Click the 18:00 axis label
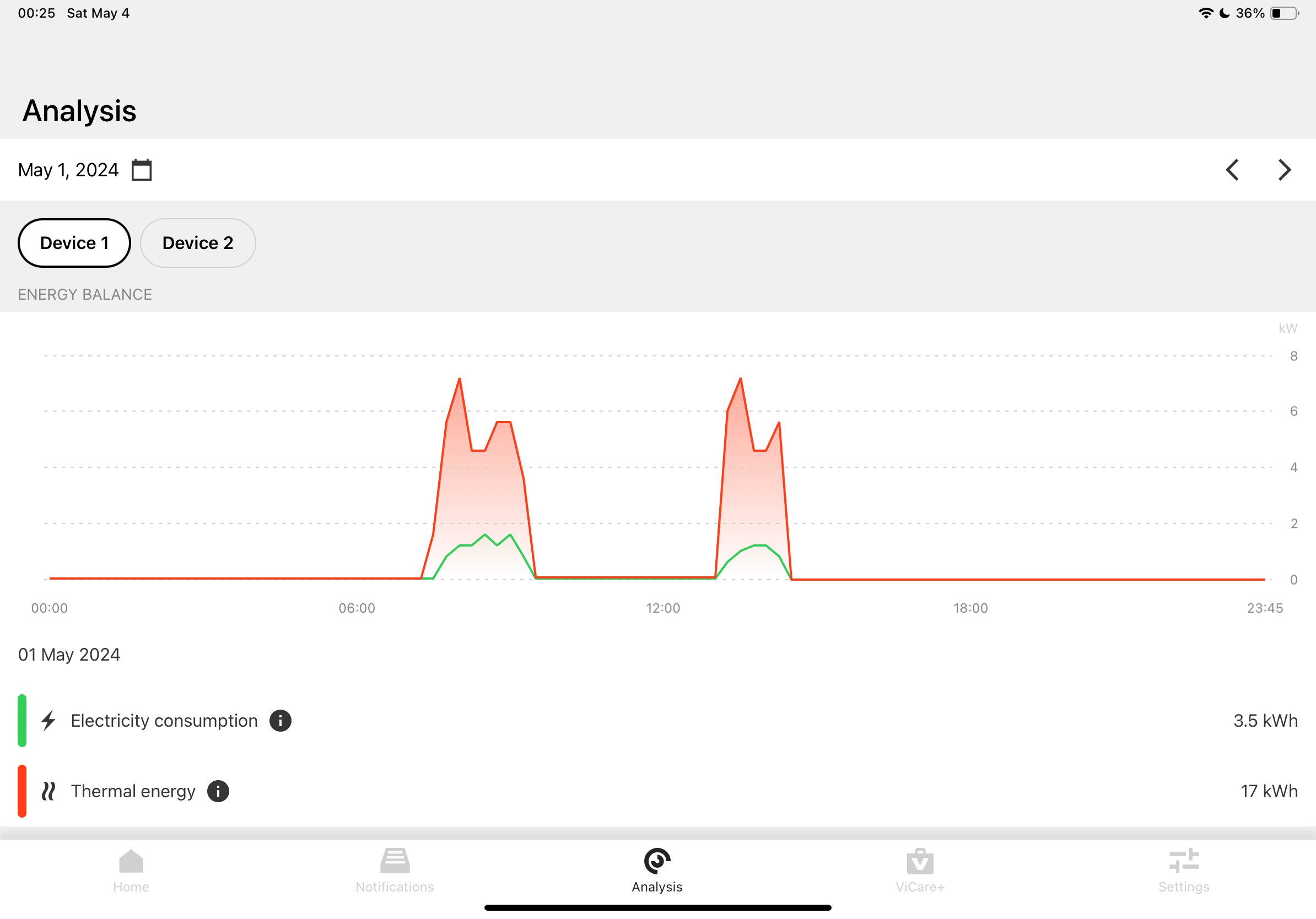This screenshot has width=1316, height=919. tap(970, 608)
